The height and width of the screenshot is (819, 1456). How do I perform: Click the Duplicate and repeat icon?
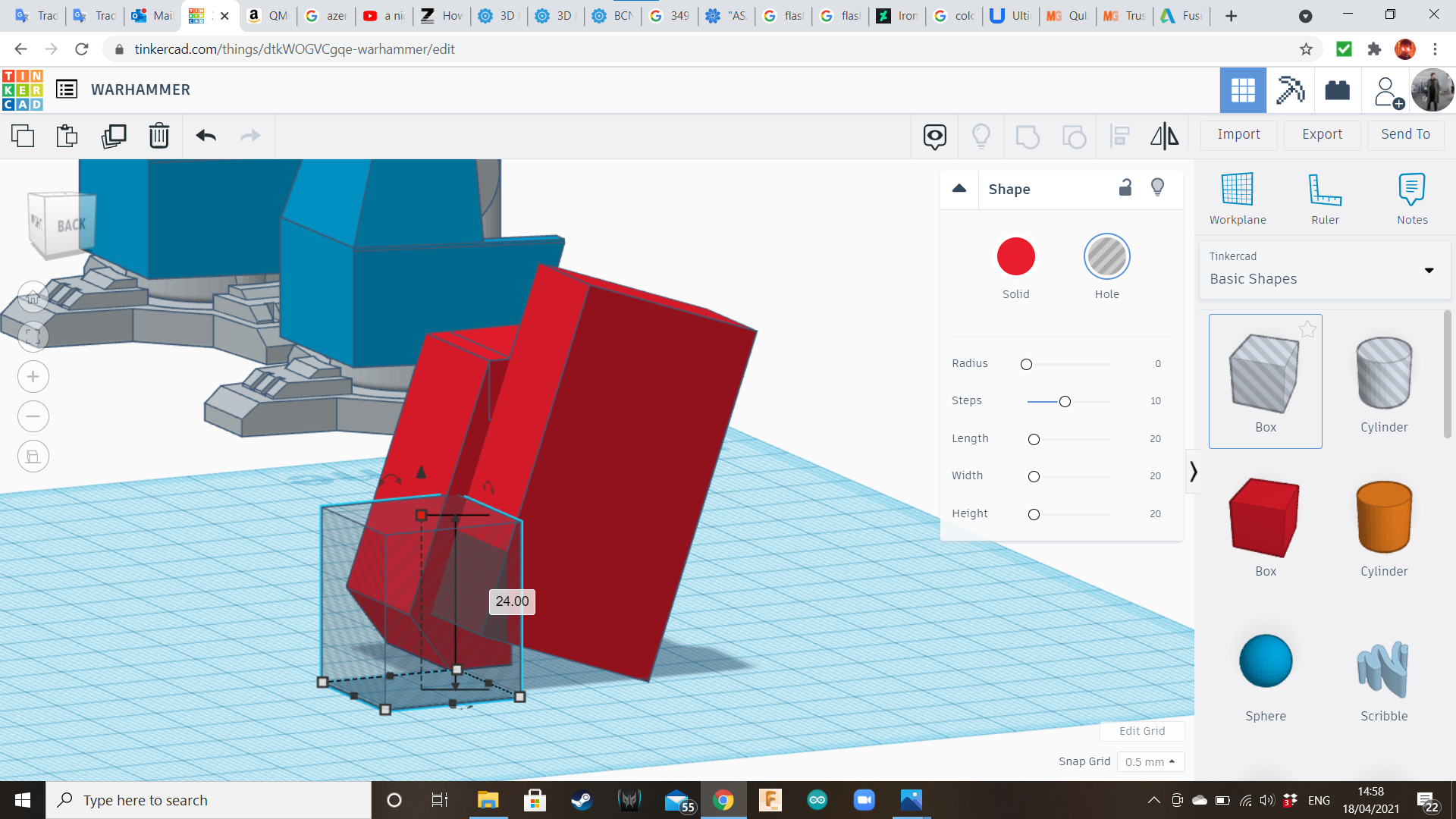pos(114,136)
